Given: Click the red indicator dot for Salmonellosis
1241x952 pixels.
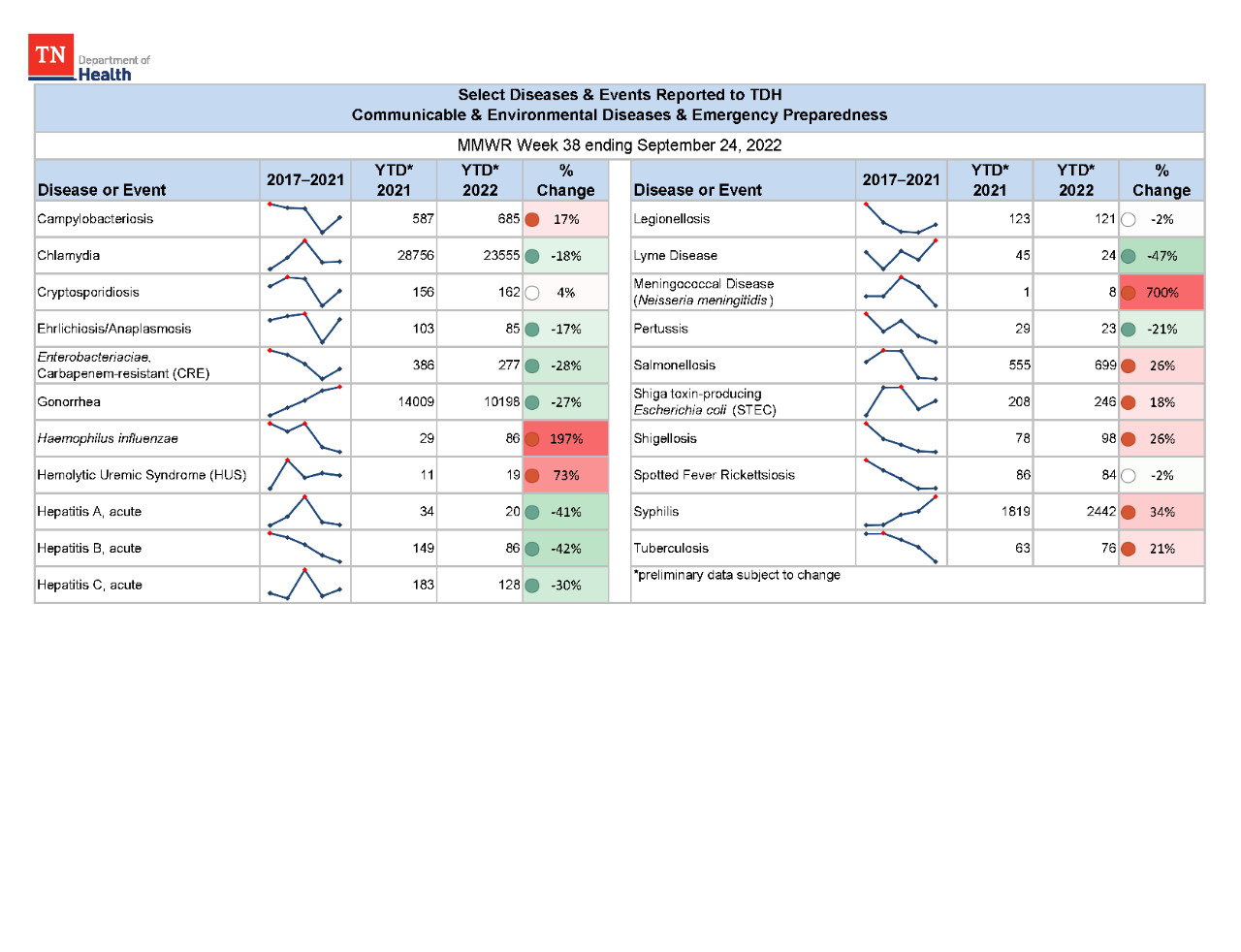Looking at the screenshot, I should pyautogui.click(x=1129, y=365).
